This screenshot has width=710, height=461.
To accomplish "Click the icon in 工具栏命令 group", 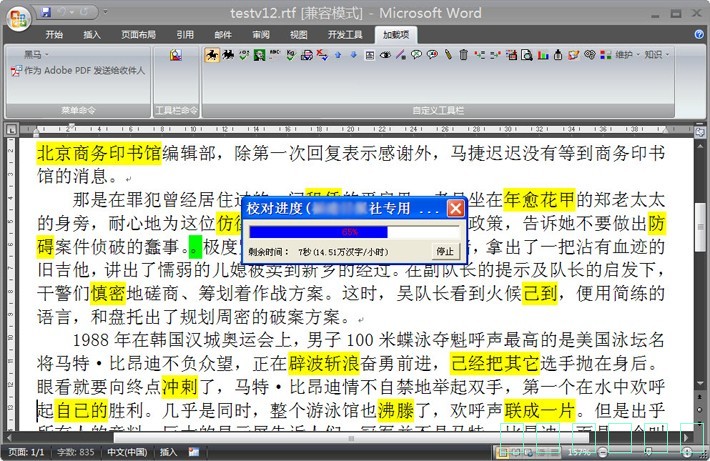I will tap(176, 55).
